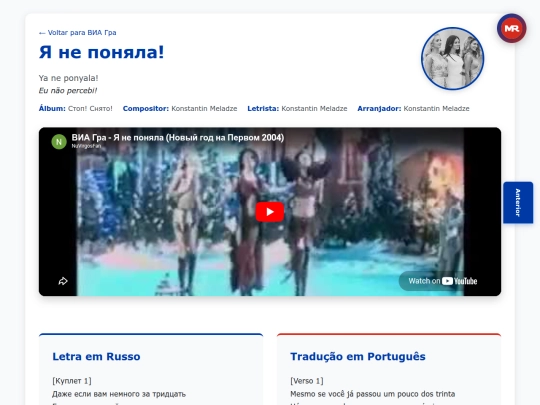The height and width of the screenshot is (405, 540).
Task: Click the Álbum value Стоп! Снято!
Action: coord(90,108)
